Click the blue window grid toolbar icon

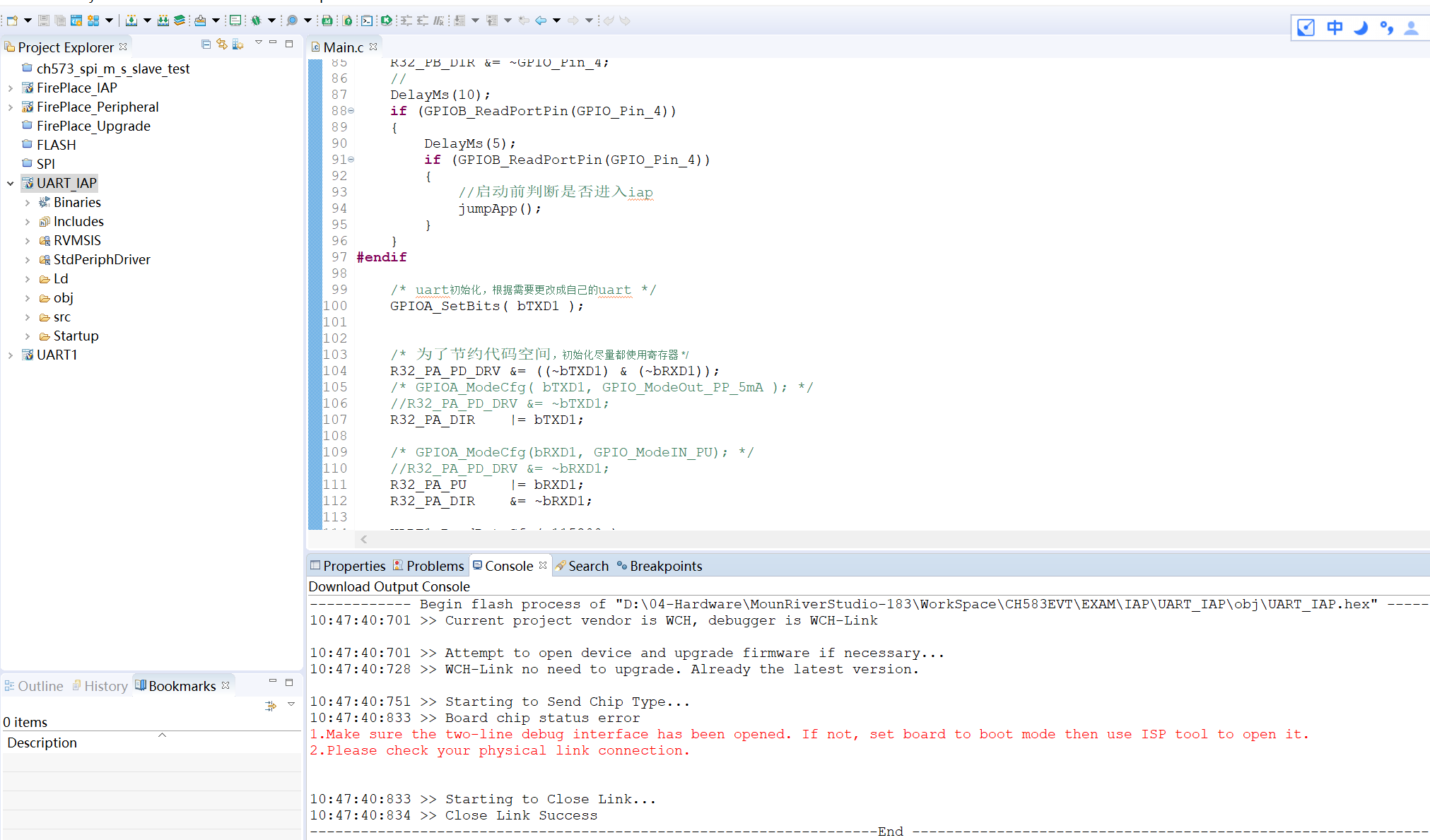pyautogui.click(x=93, y=20)
